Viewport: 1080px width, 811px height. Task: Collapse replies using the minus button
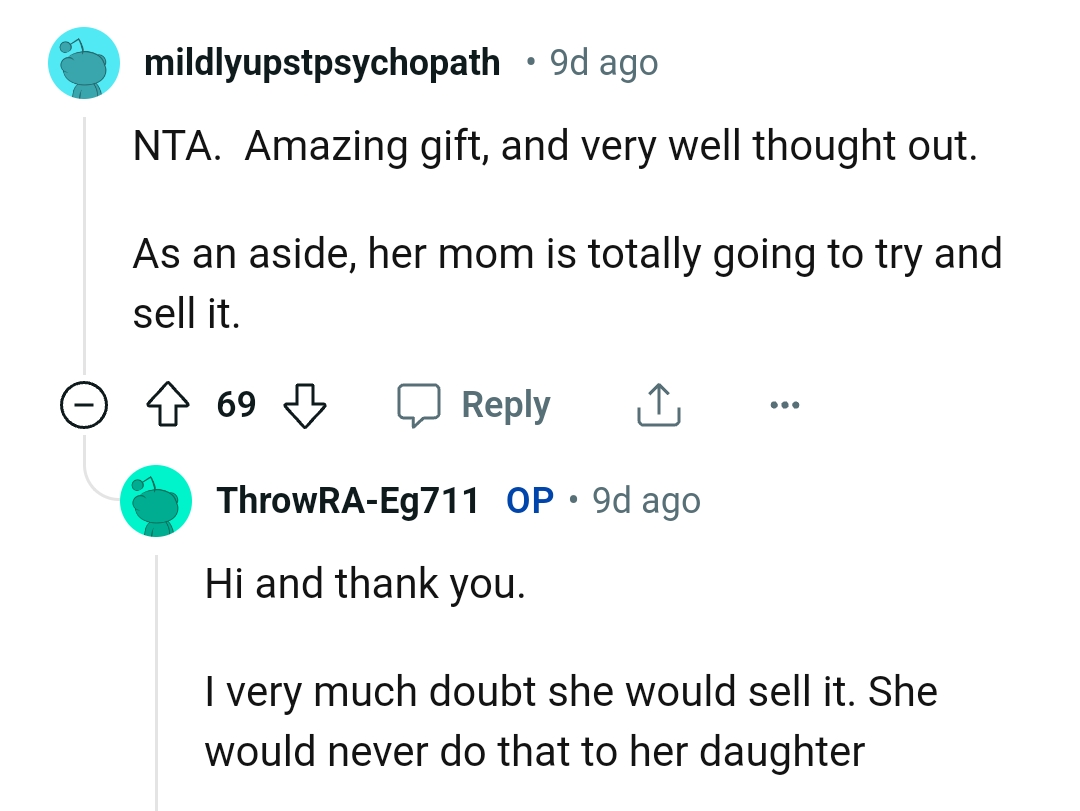(x=85, y=404)
